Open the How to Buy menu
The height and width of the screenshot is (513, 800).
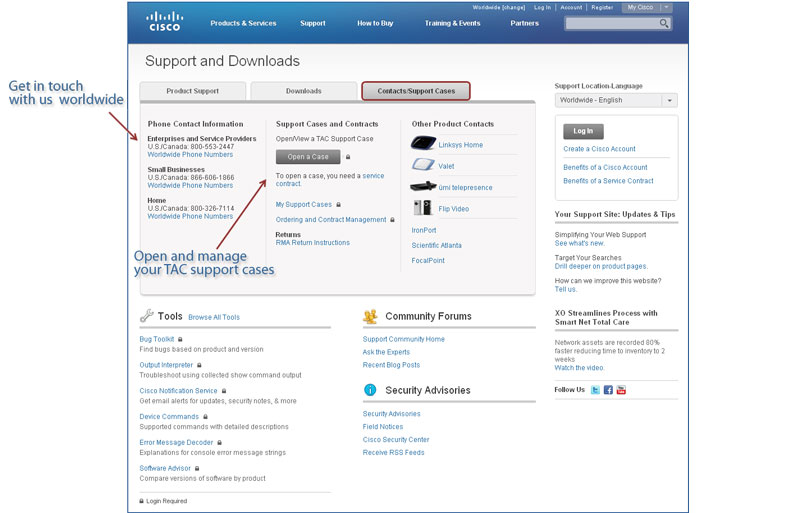(375, 23)
